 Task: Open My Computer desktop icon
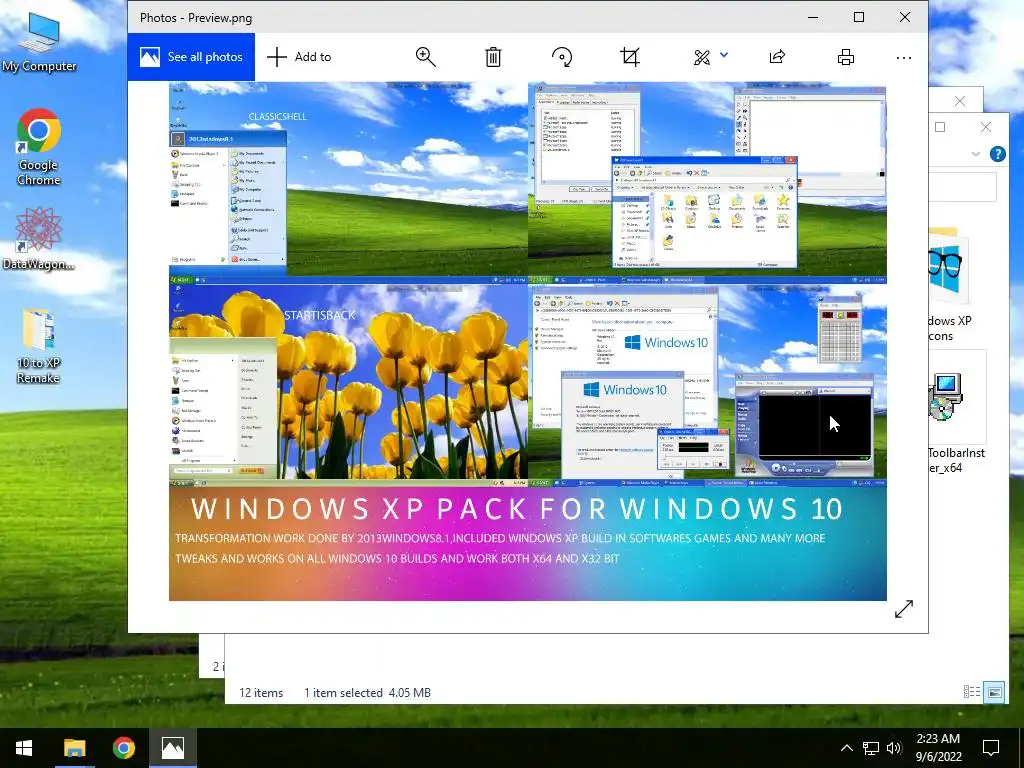39,42
